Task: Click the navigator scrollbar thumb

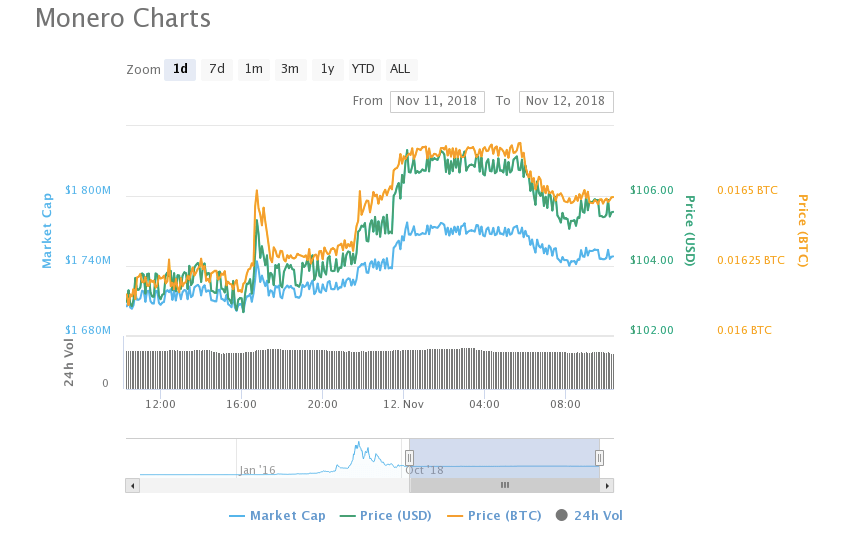Action: tap(505, 485)
